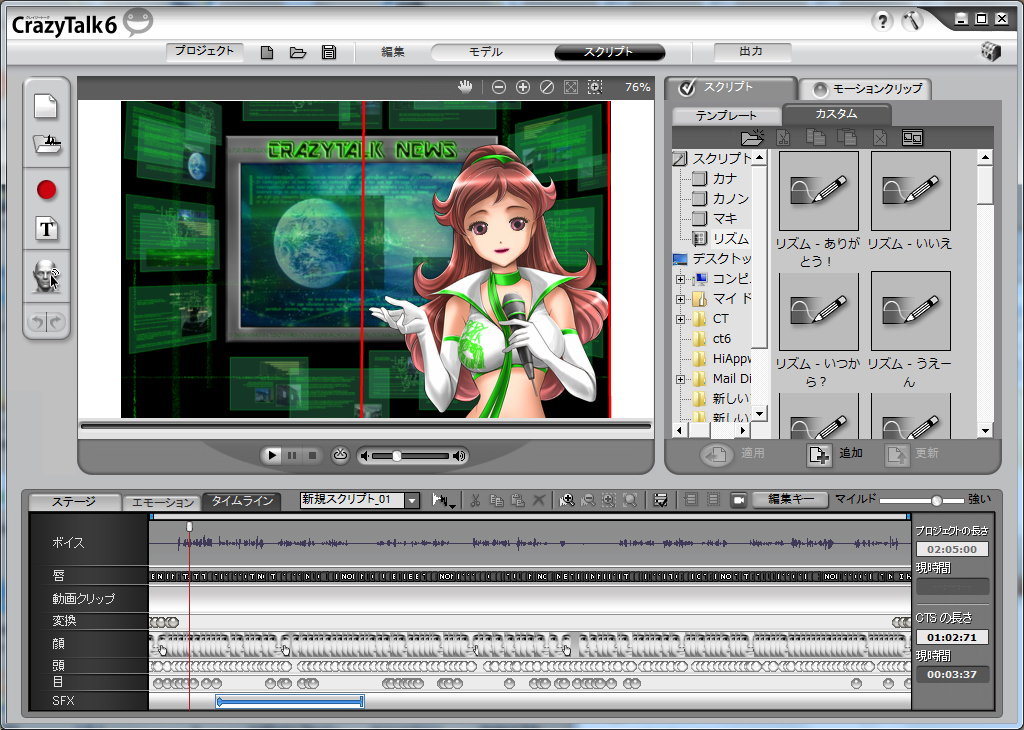This screenshot has height=730, width=1024.
Task: Click the thumbnail view icon in the content toolbar
Action: 912,137
